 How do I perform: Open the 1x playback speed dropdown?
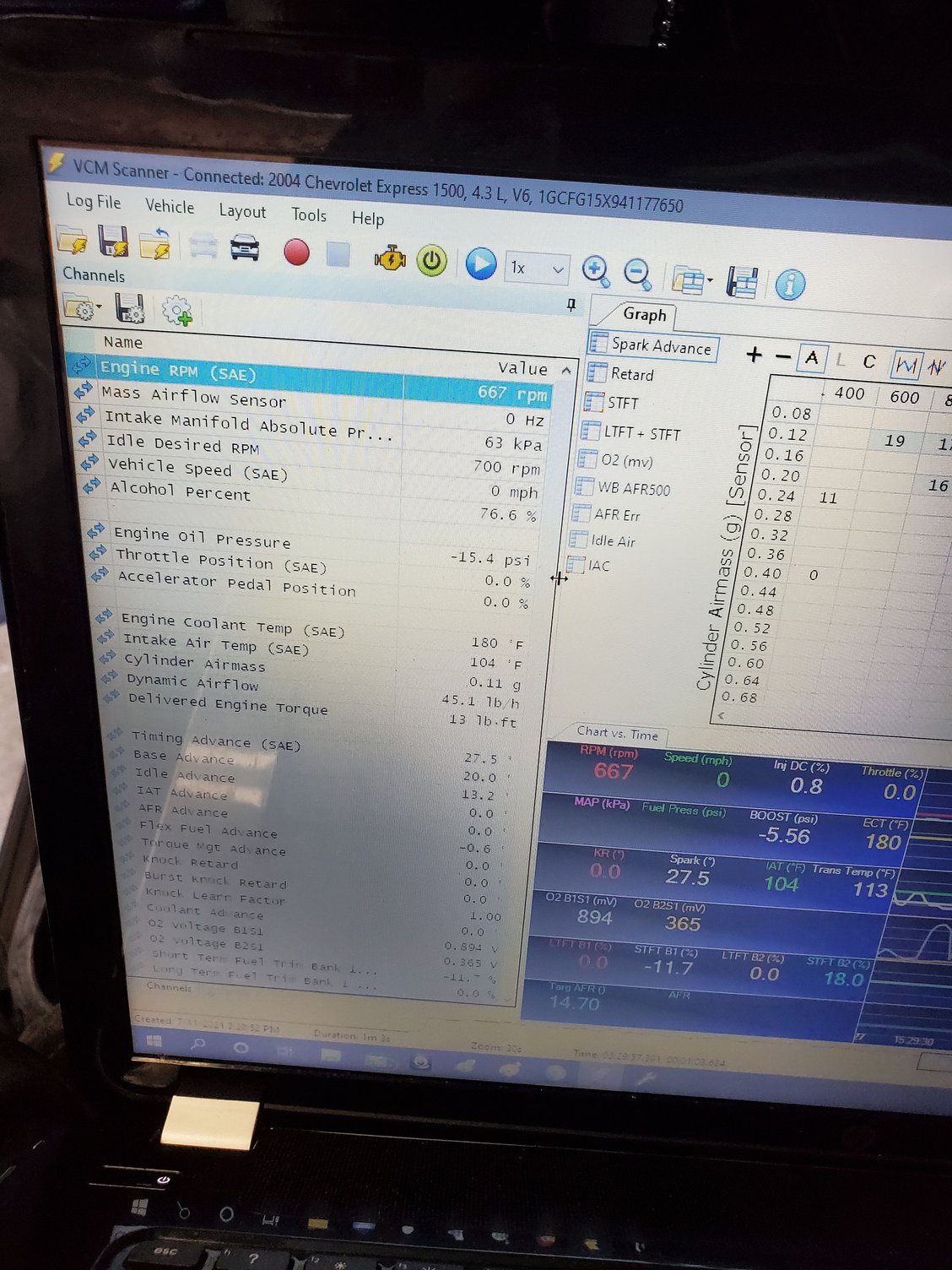[x=536, y=269]
